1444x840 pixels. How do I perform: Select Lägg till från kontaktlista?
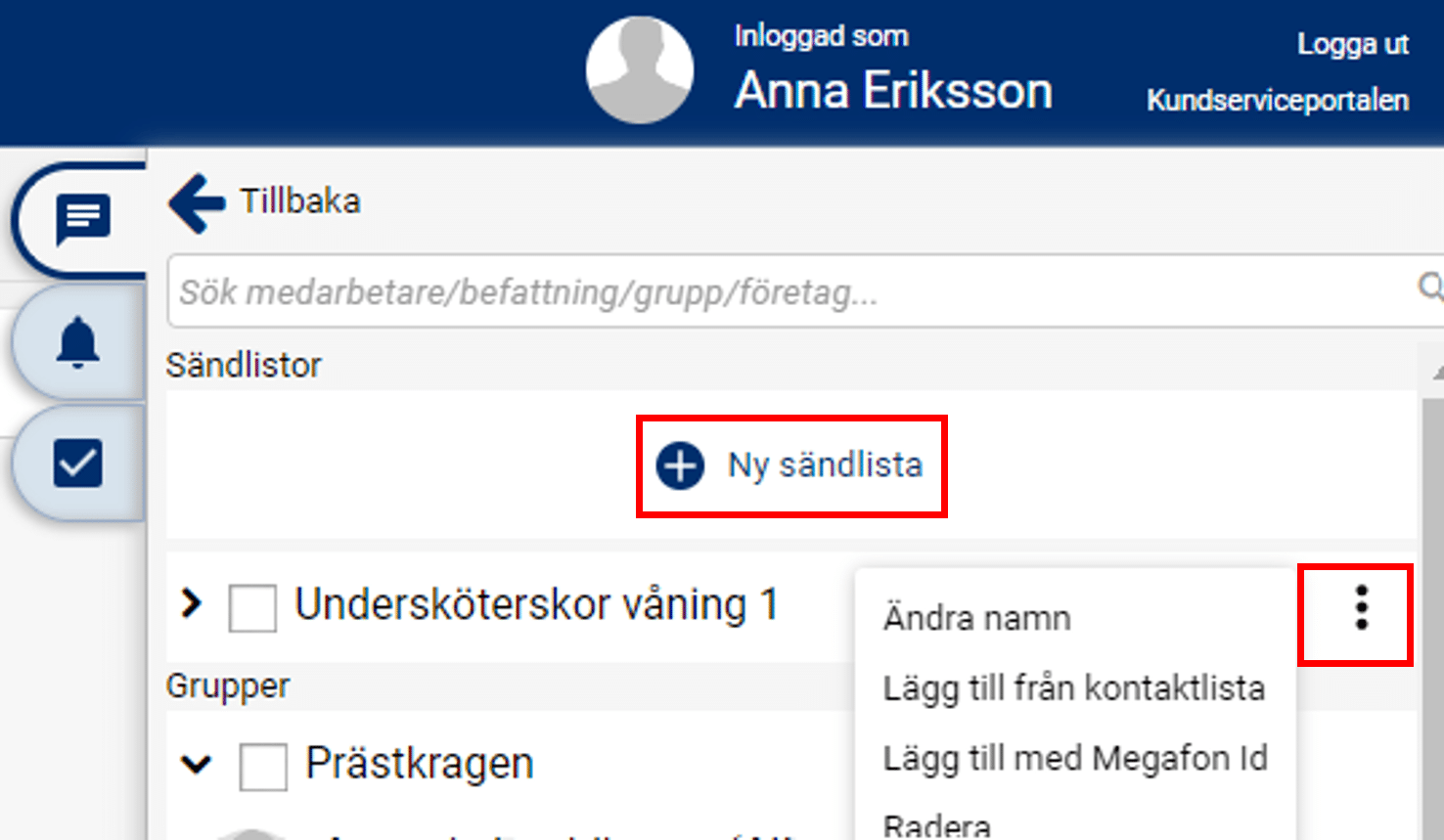[1073, 688]
